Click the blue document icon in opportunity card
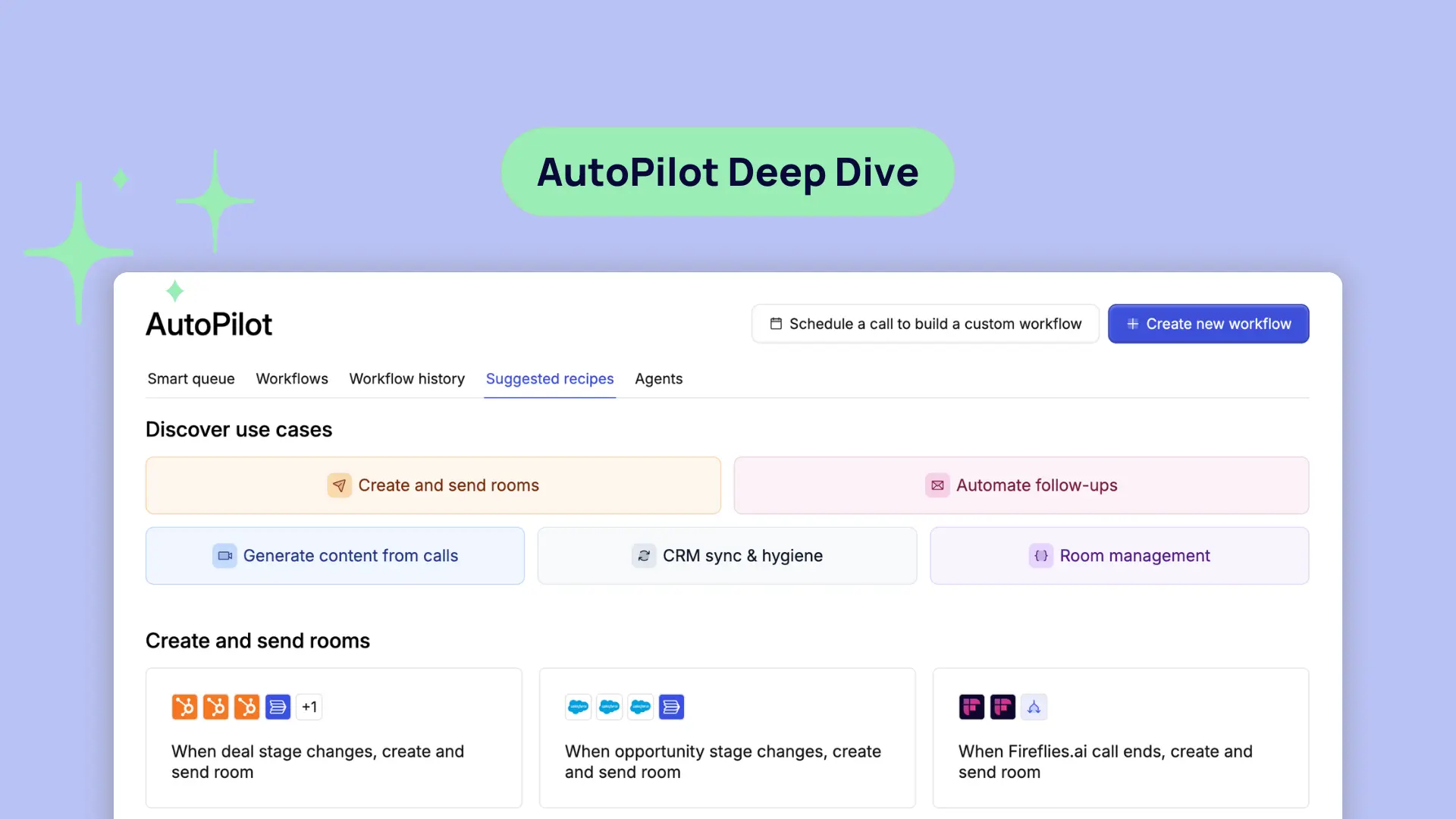1456x819 pixels. pyautogui.click(x=671, y=707)
